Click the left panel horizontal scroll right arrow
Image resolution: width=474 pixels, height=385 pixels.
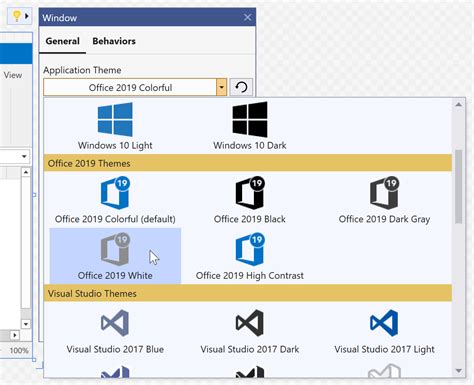point(15,335)
